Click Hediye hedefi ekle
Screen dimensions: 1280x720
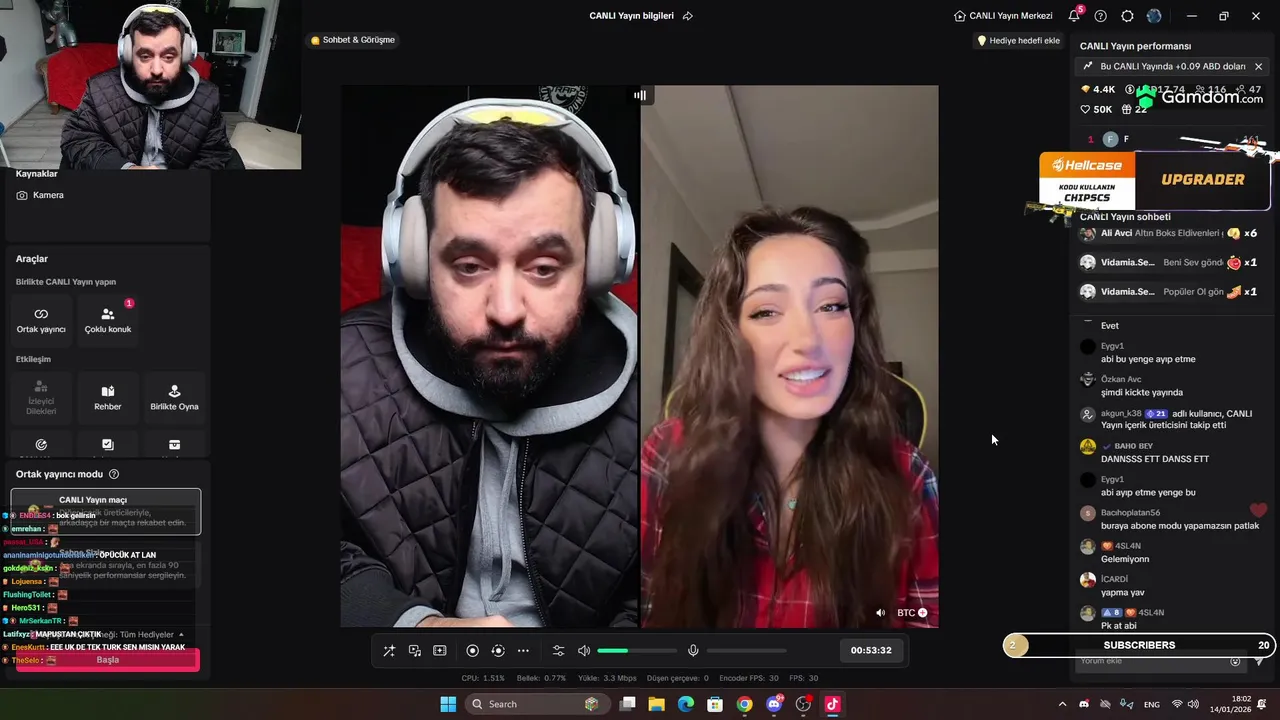coord(1018,40)
